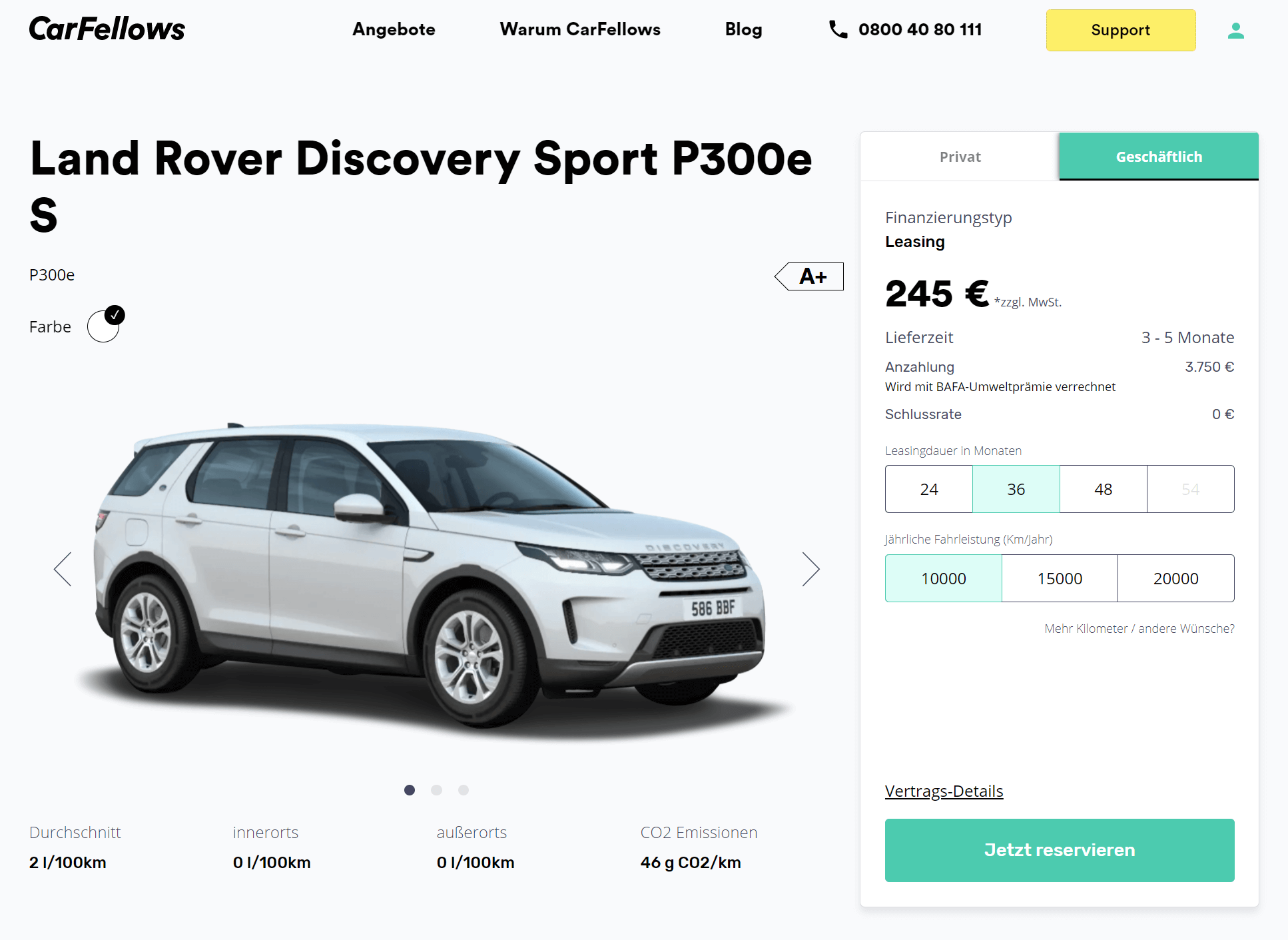
Task: Jump to the second carousel dot
Action: [436, 790]
